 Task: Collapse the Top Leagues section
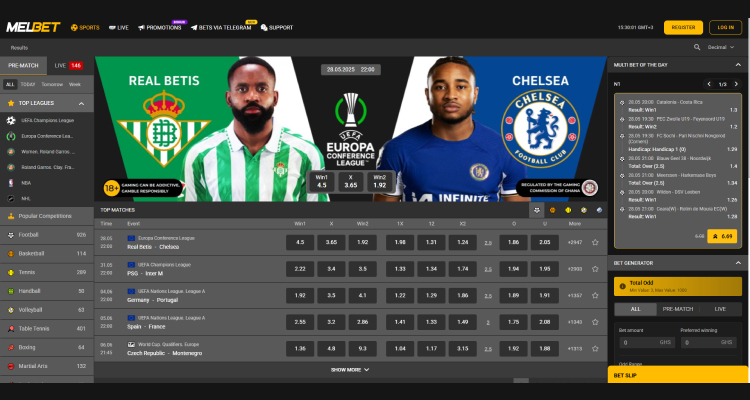coord(81,103)
